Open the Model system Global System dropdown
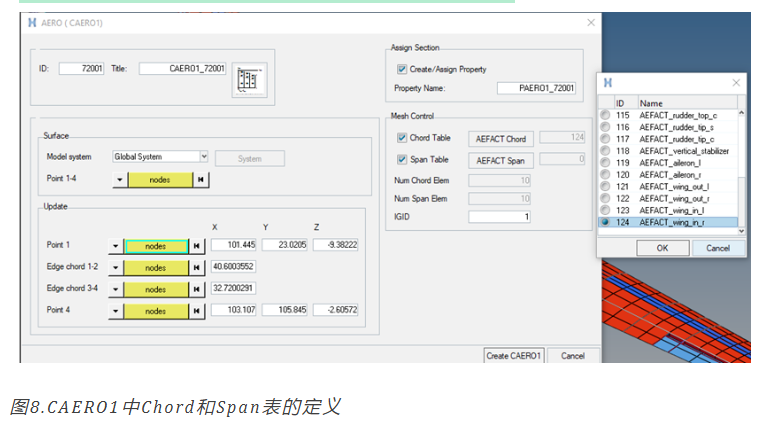This screenshot has width=772, height=425. coord(204,157)
